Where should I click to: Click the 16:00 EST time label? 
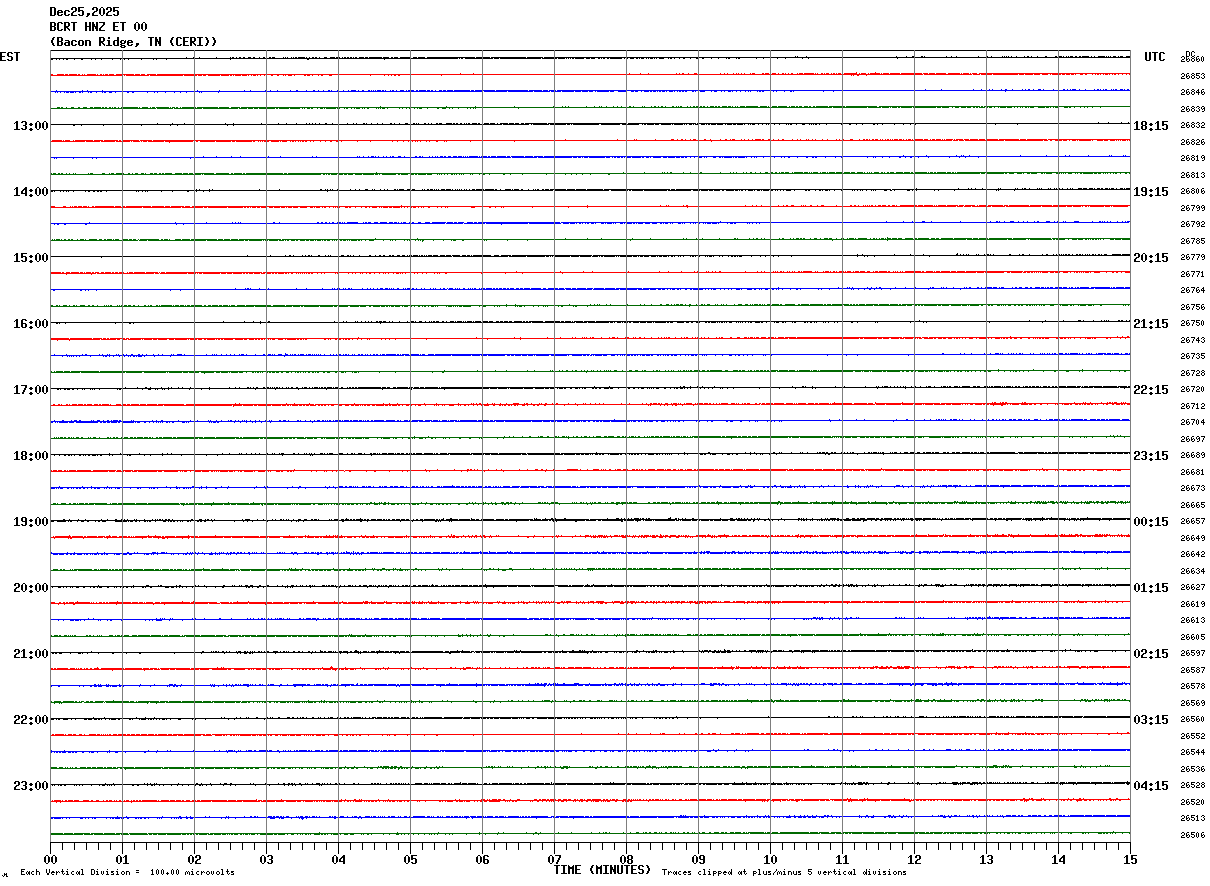point(30,324)
